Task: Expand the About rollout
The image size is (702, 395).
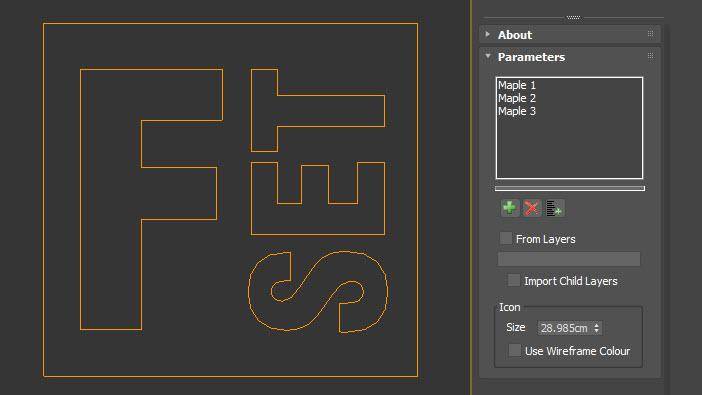Action: pyautogui.click(x=488, y=34)
